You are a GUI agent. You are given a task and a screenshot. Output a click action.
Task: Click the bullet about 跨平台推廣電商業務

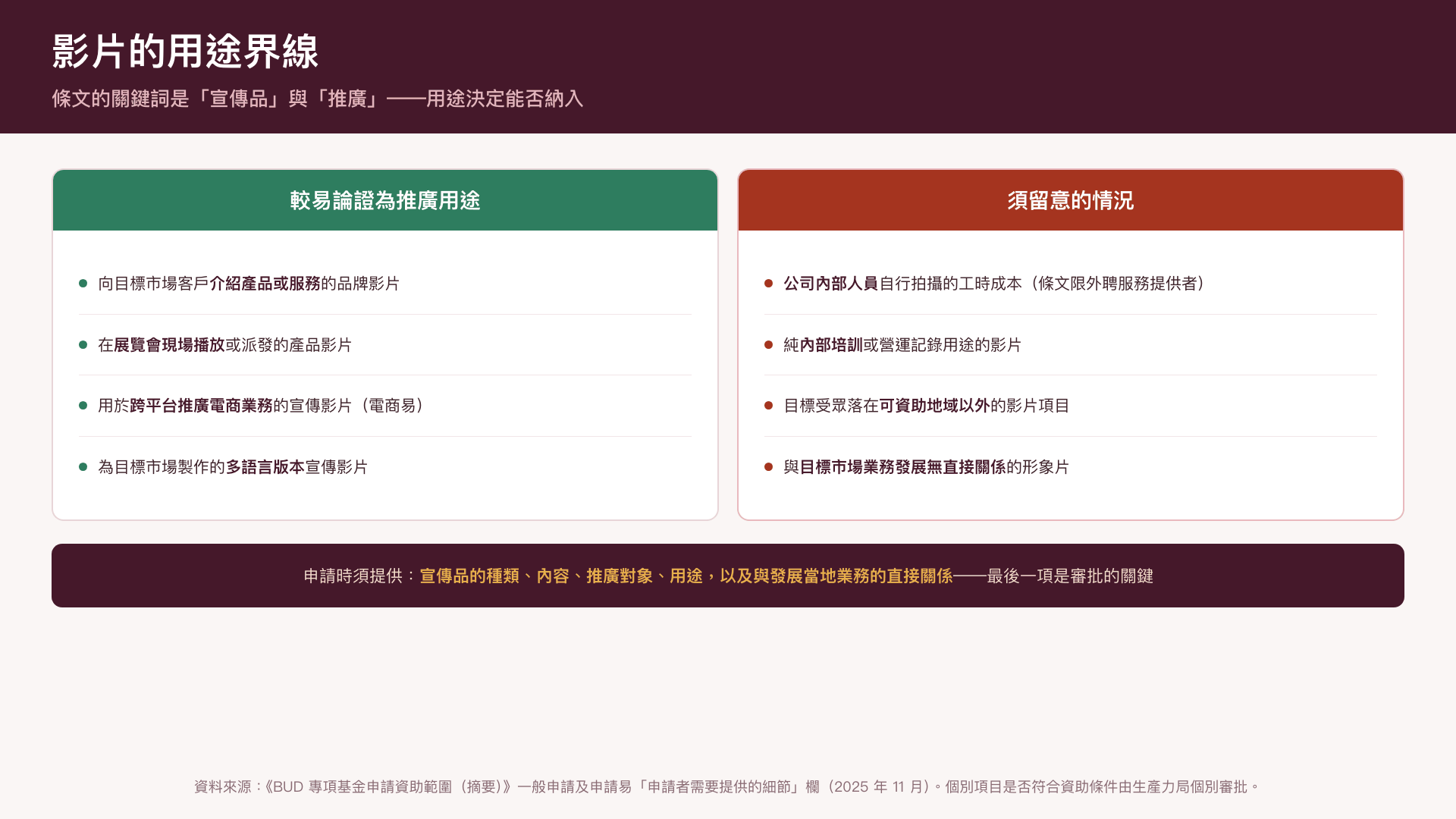pyautogui.click(x=263, y=406)
